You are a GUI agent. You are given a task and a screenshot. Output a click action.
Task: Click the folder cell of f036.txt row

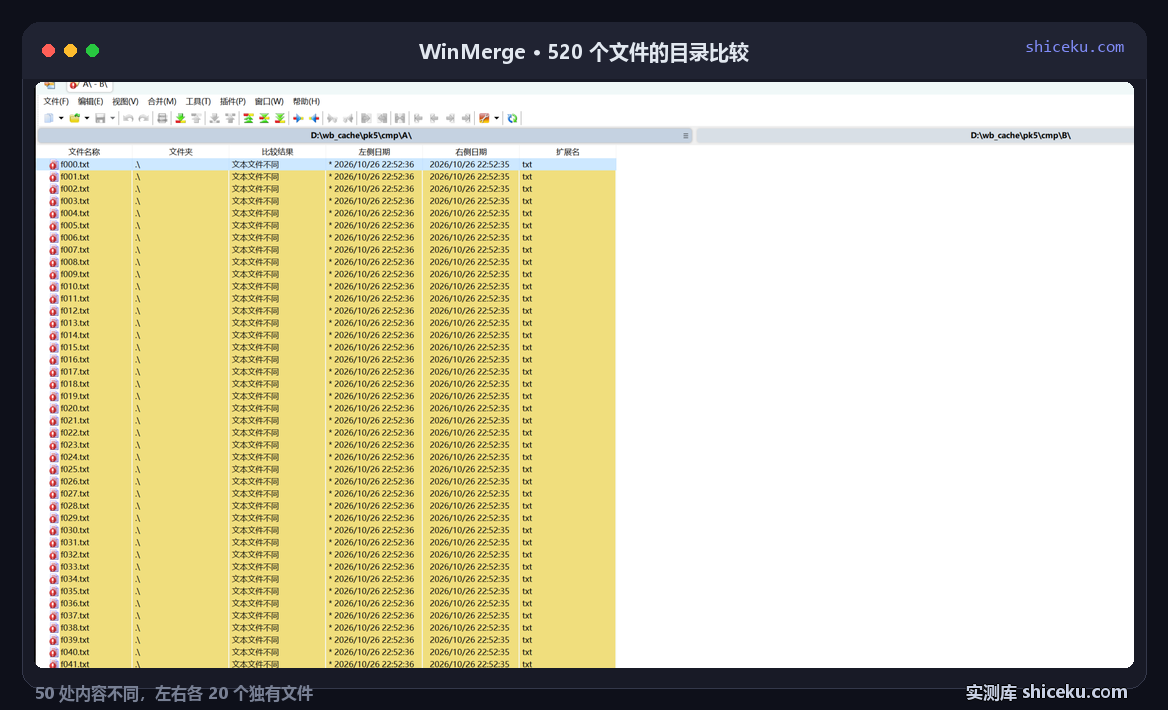click(181, 603)
